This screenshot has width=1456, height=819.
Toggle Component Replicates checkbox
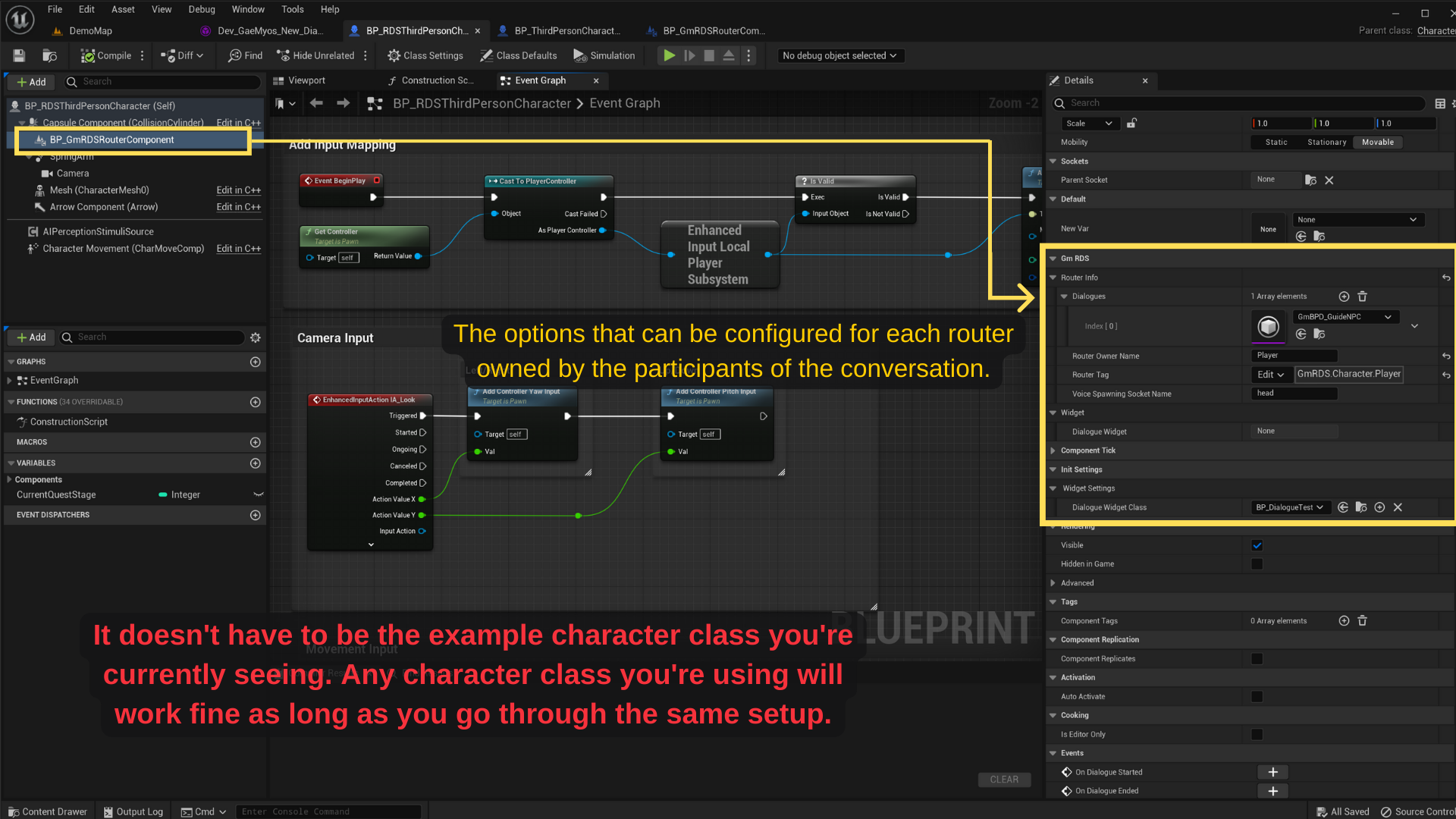[1257, 659]
